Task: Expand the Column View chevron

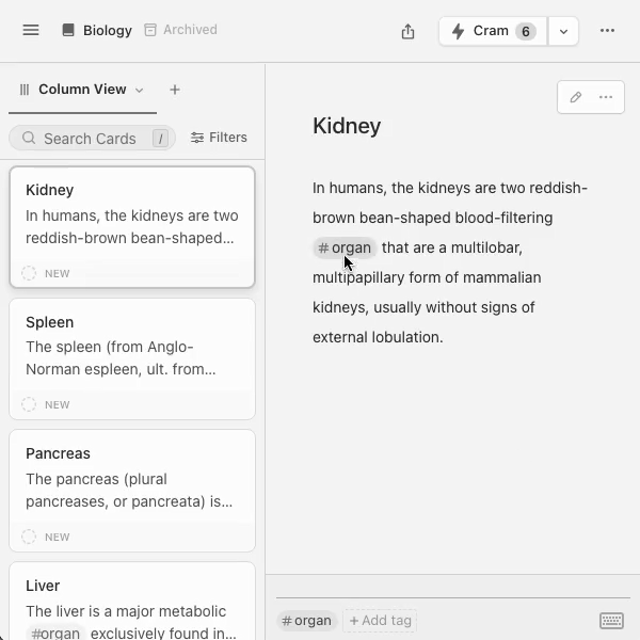Action: 139,90
